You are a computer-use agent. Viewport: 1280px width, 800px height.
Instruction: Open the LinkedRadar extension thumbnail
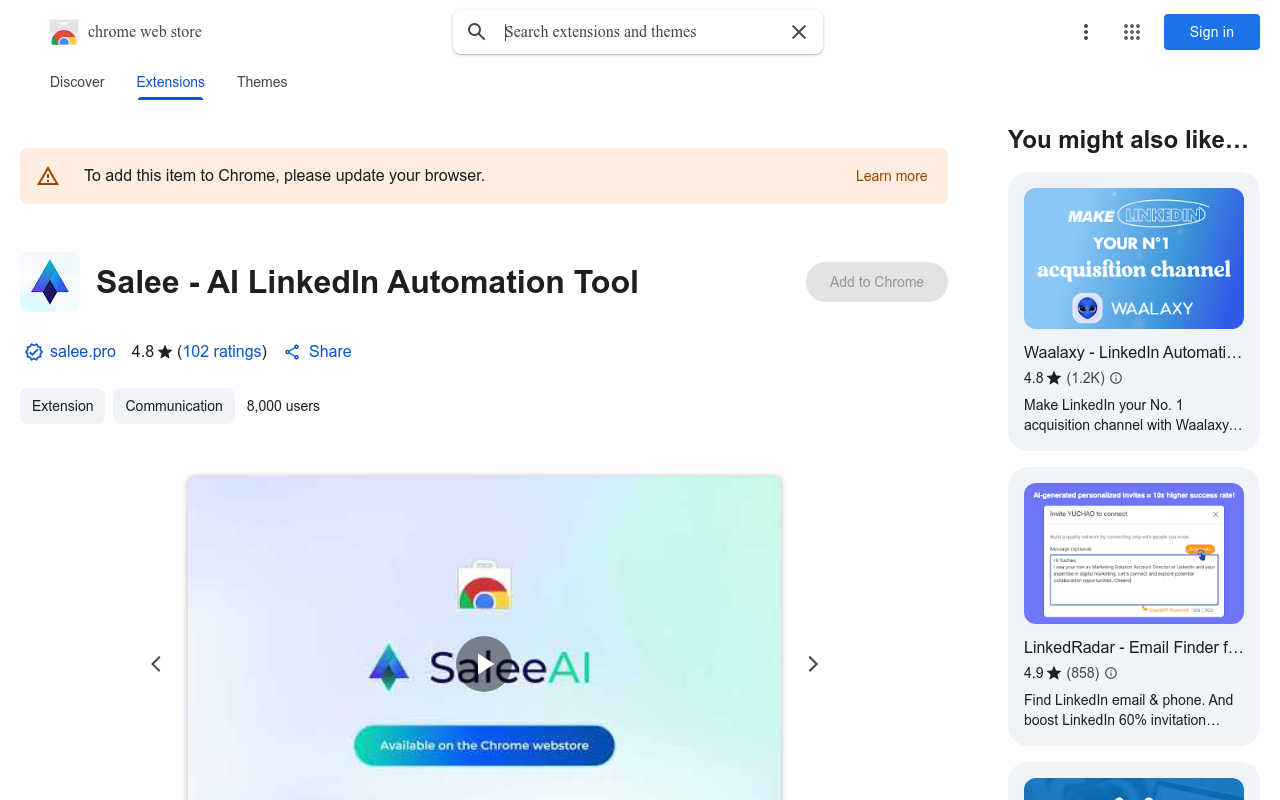pos(1134,553)
